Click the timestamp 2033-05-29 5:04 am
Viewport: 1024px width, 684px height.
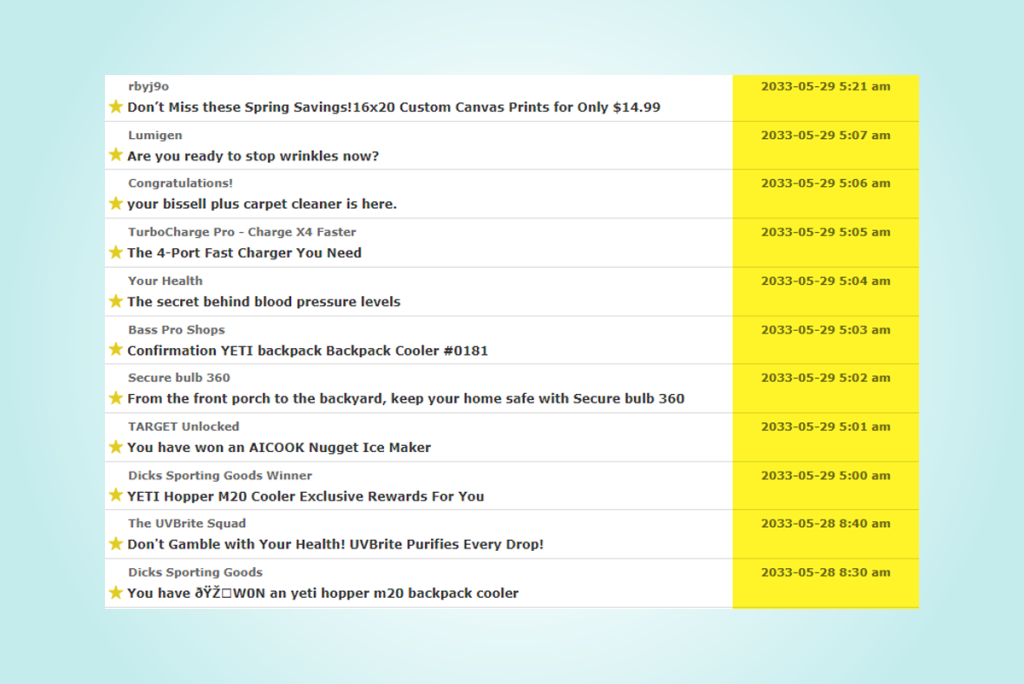[825, 281]
